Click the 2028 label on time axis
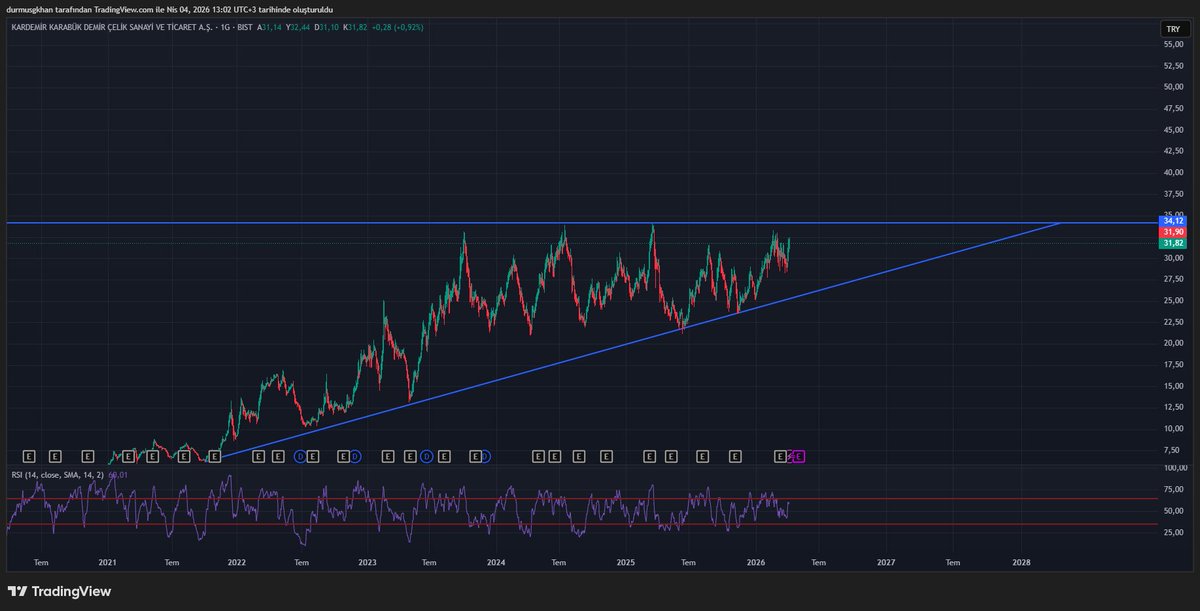 tap(1021, 563)
